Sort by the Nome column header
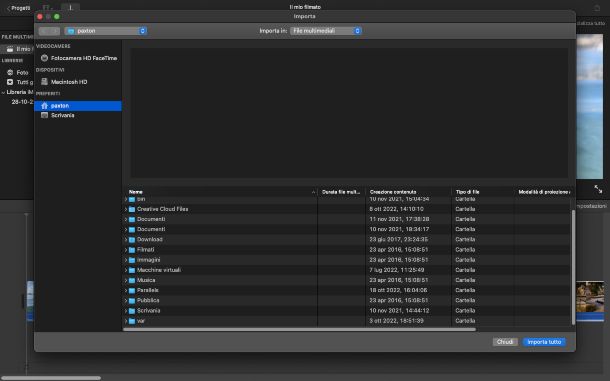This screenshot has width=610, height=381. pos(220,192)
